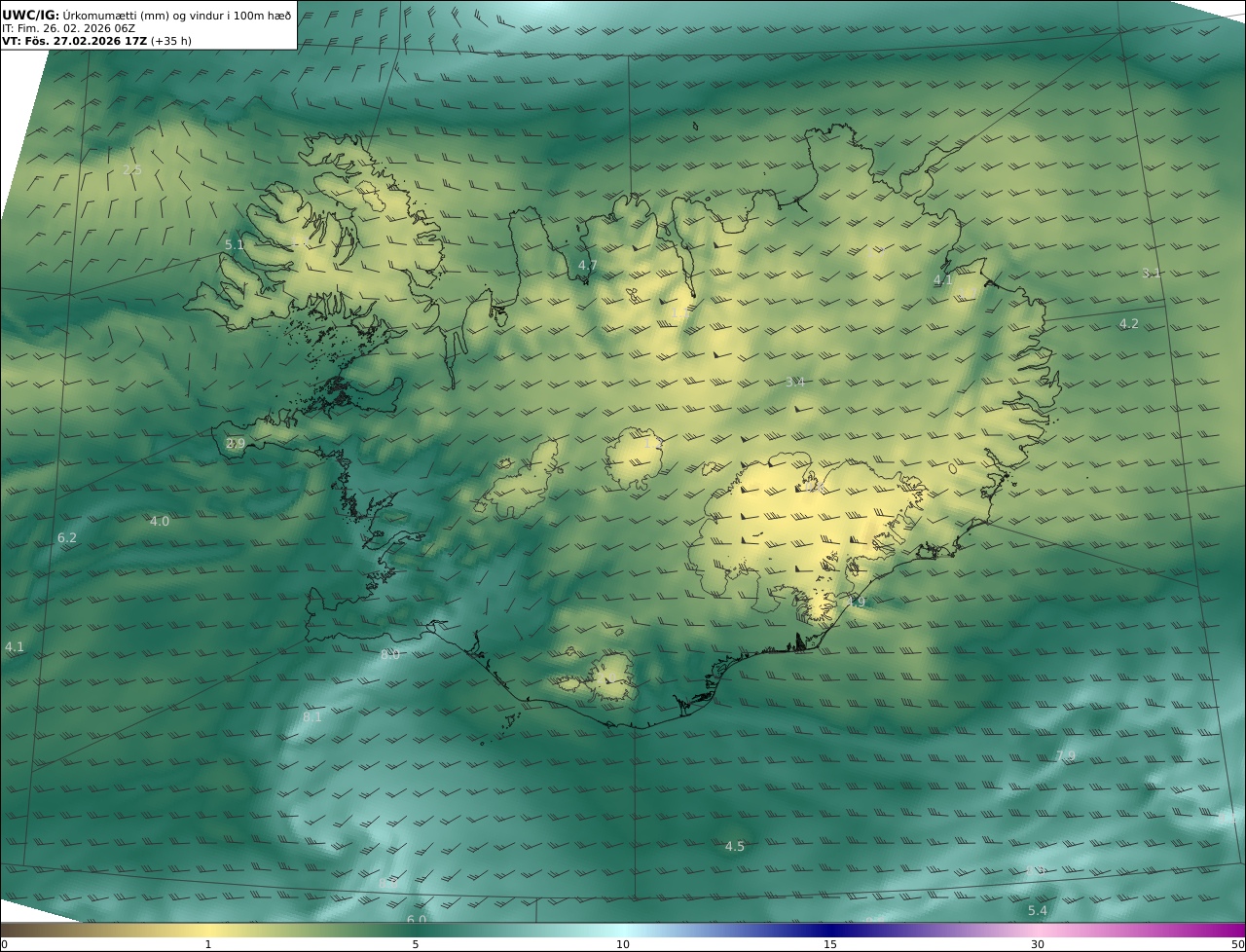Click the 2.5 value label on the map
Viewport: 1246px width, 952px height.
click(132, 170)
